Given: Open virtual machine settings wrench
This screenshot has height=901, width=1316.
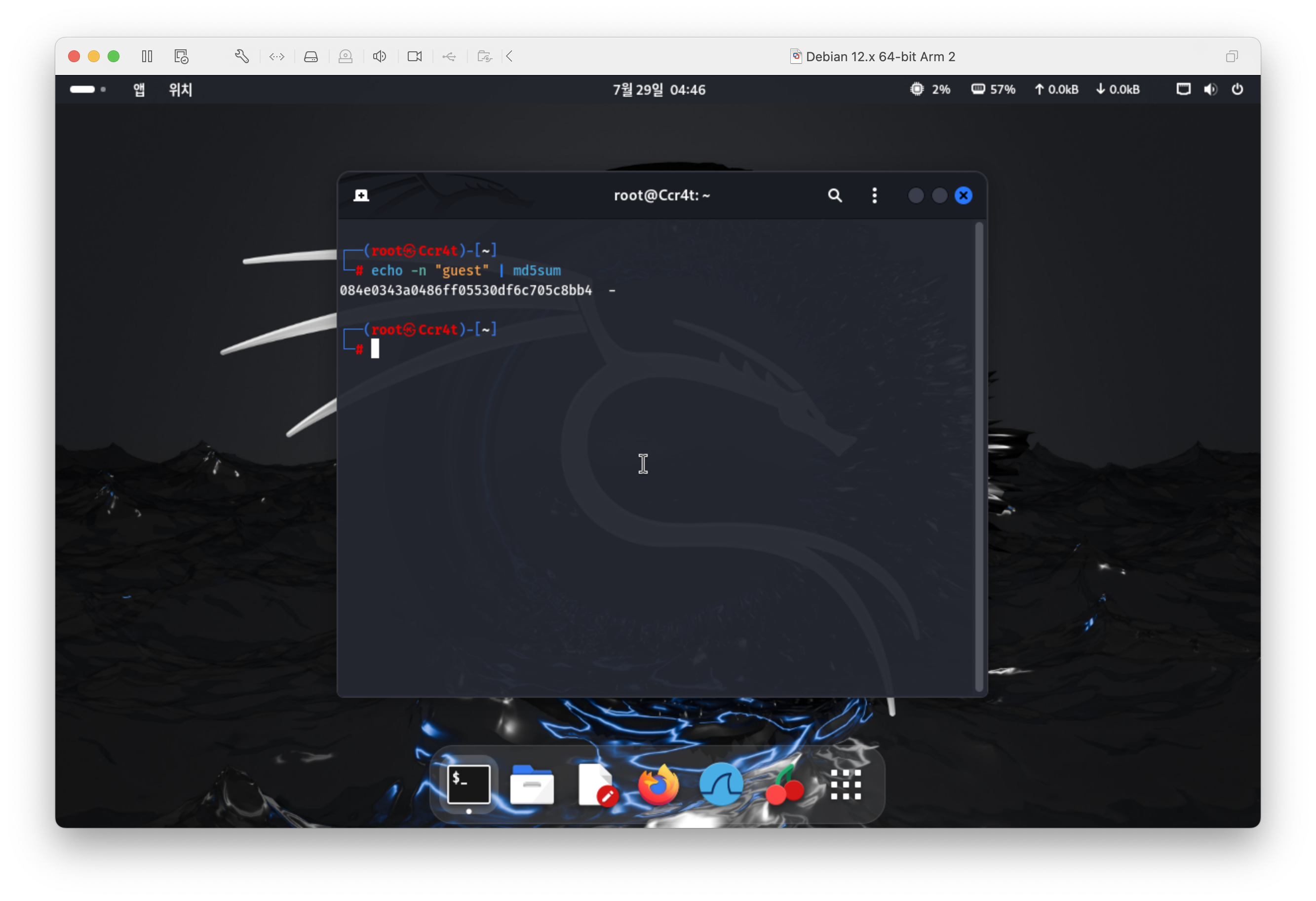Looking at the screenshot, I should 242,57.
